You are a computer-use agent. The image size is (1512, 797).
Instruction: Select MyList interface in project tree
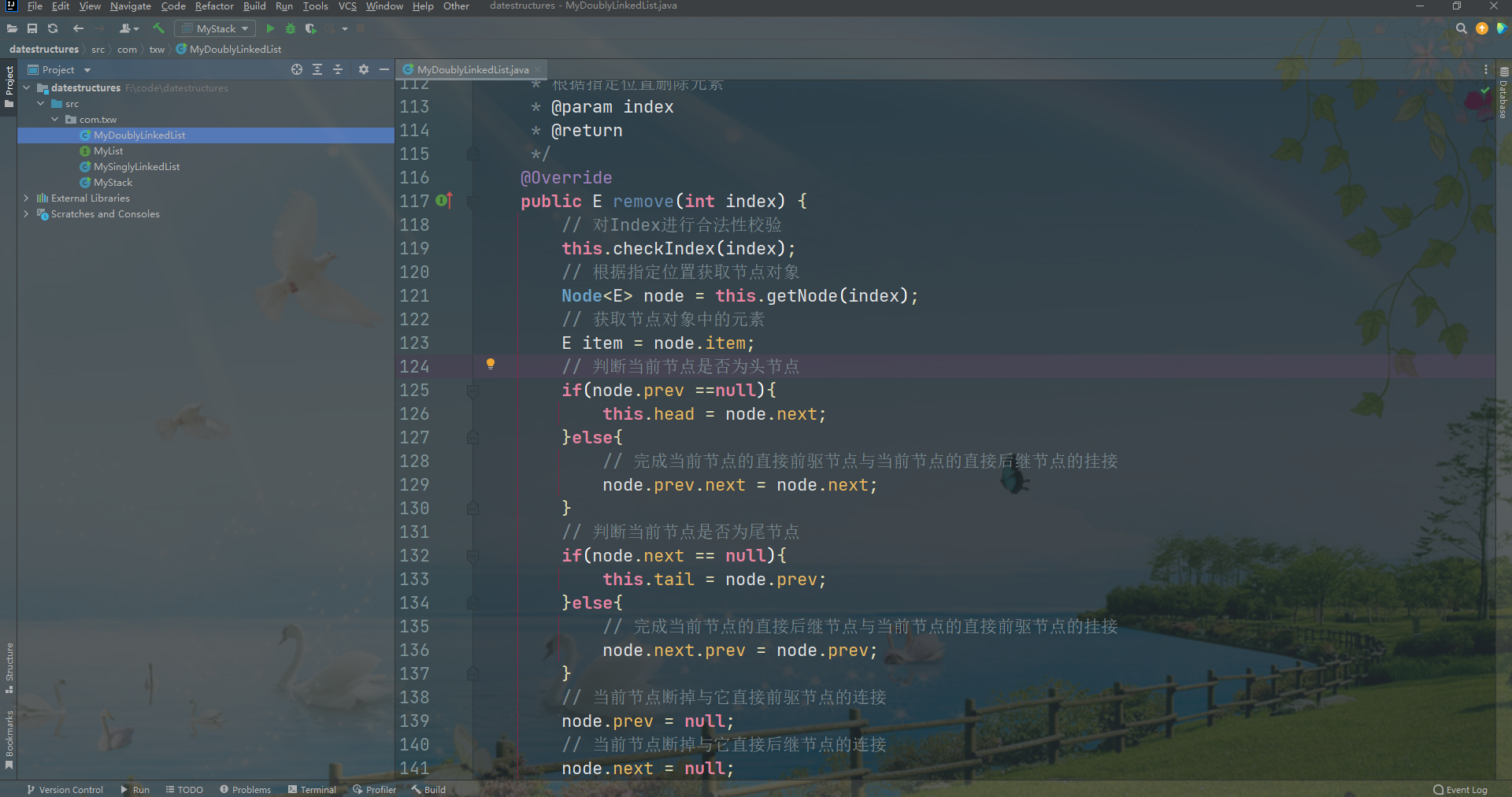(x=108, y=151)
